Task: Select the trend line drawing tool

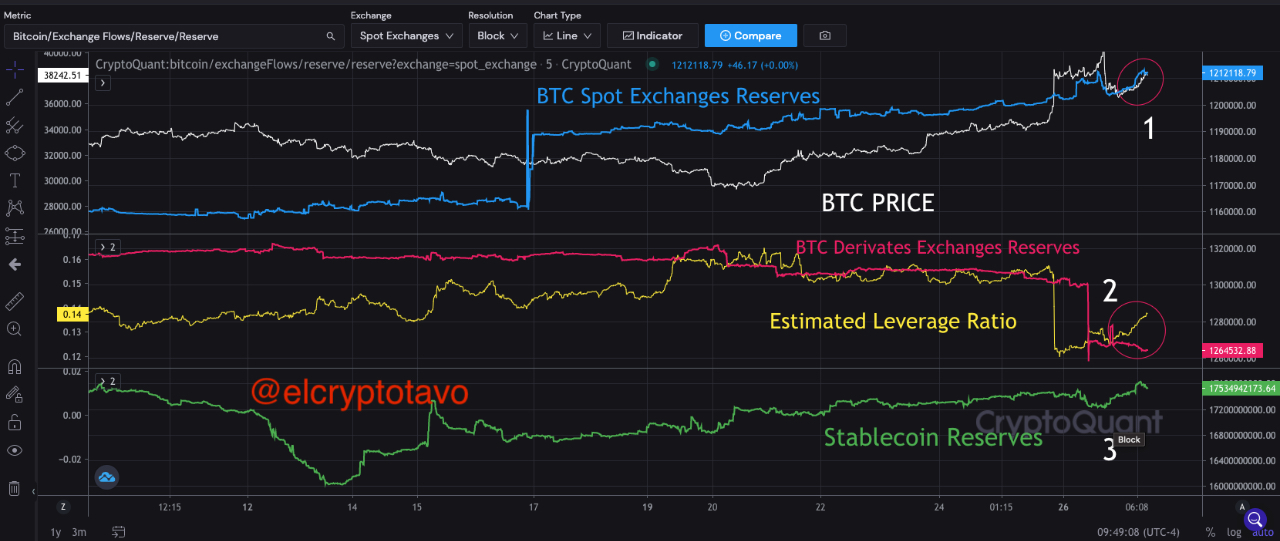Action: (x=14, y=97)
